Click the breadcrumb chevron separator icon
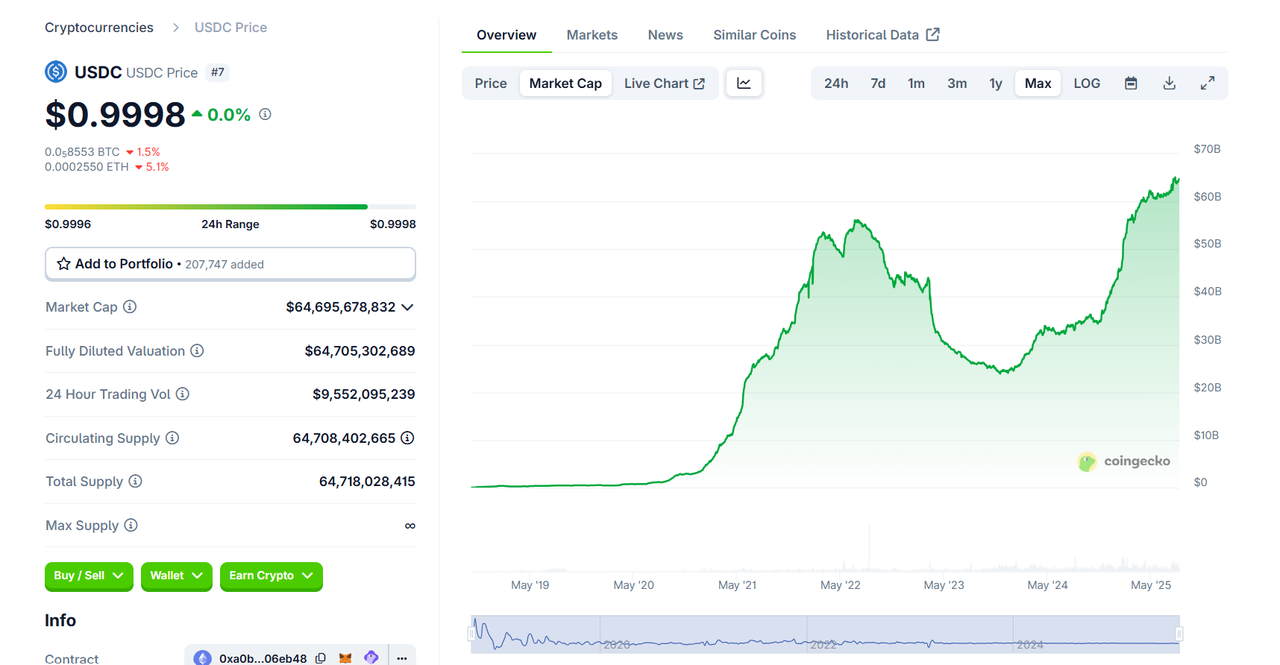This screenshot has height=665, width=1280. [x=174, y=27]
